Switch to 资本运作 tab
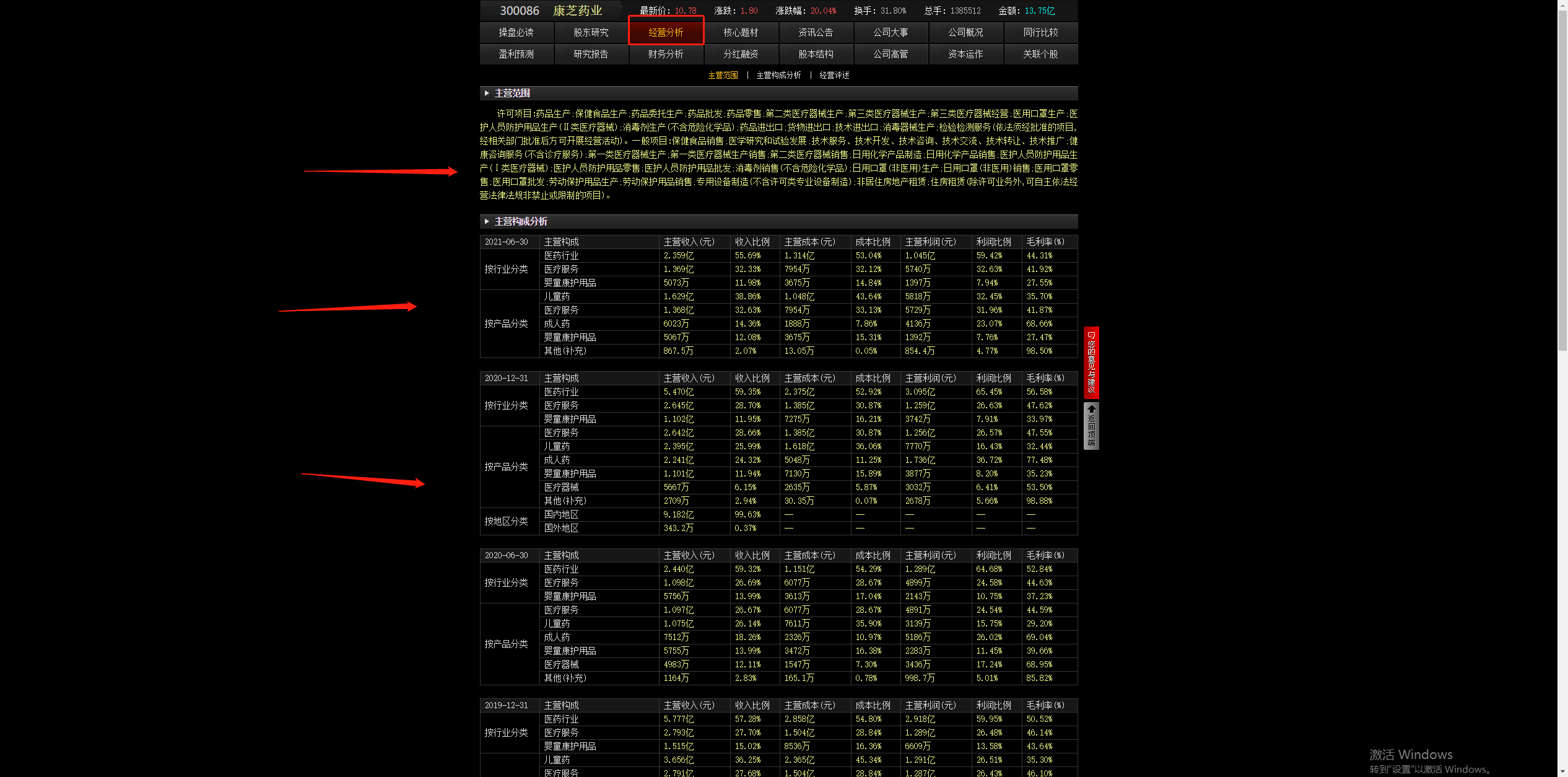Screen dimensions: 1568x777 (x=965, y=54)
